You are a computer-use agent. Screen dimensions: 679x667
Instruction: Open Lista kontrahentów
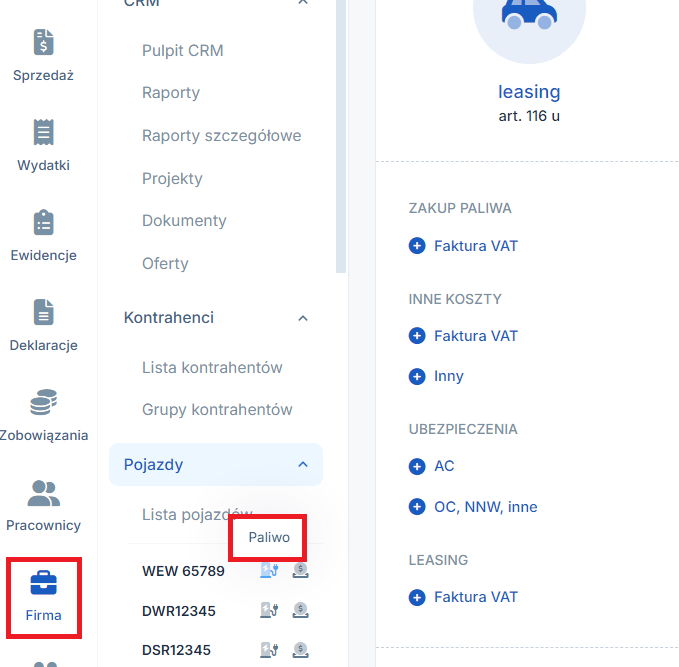[x=212, y=368]
